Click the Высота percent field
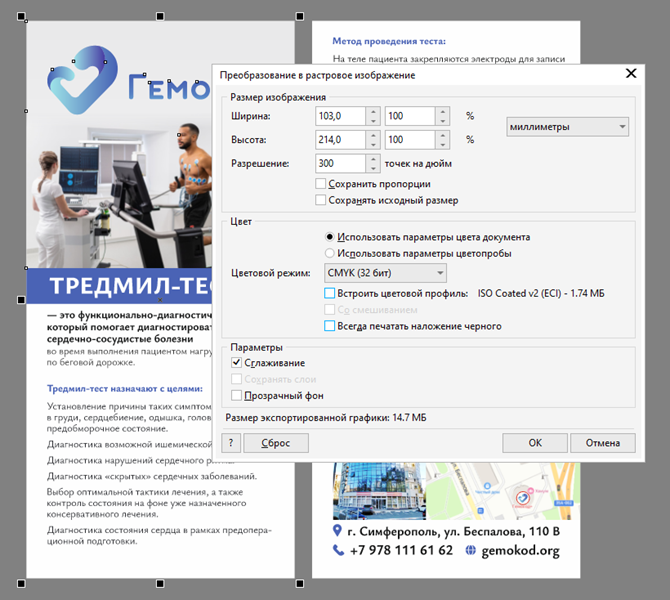Image resolution: width=670 pixels, height=600 pixels. tap(410, 139)
